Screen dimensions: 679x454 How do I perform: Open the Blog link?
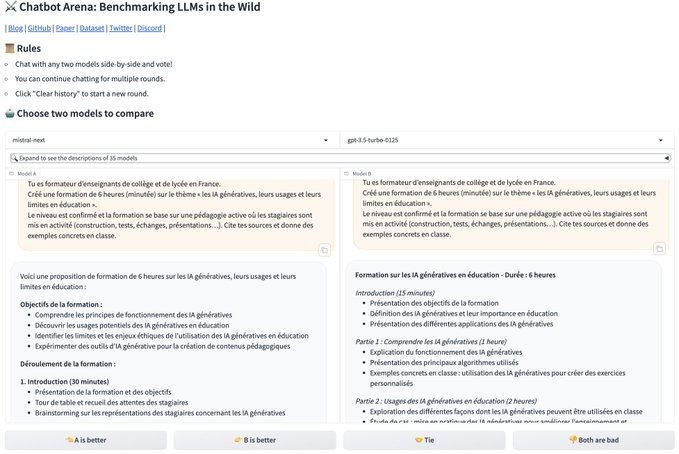pyautogui.click(x=15, y=28)
